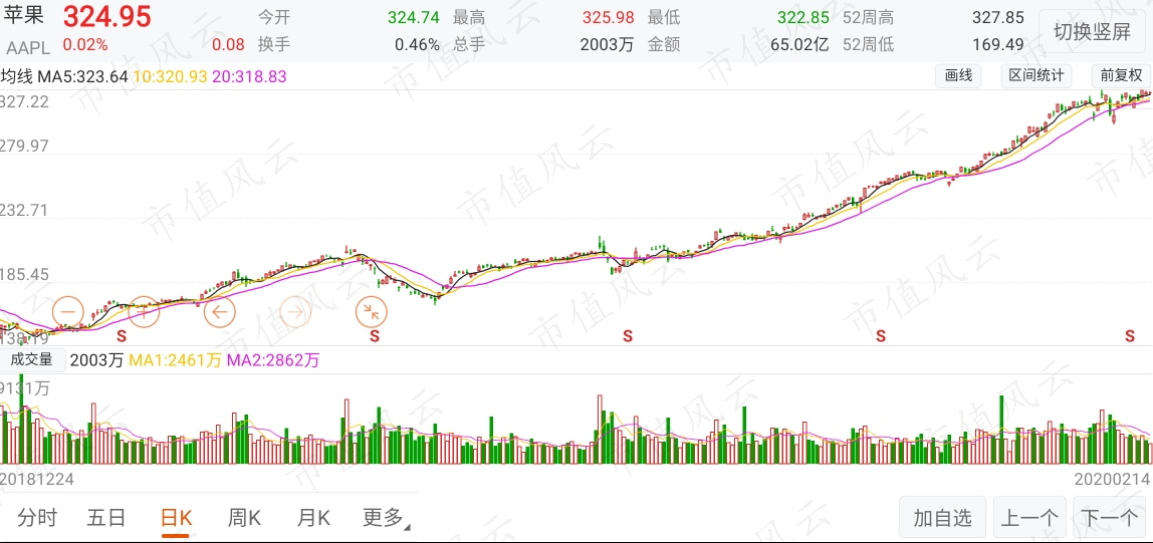Go to previous stock with 上一个

(1029, 519)
